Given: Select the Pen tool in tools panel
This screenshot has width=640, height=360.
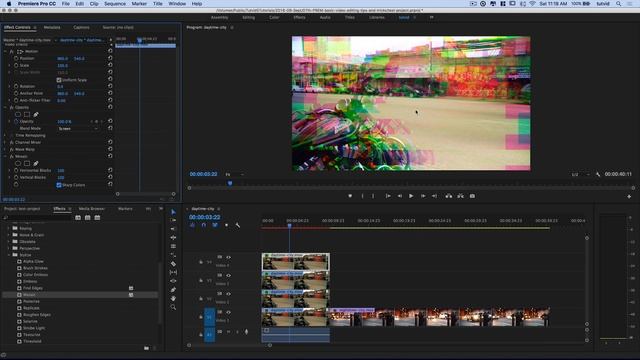Looking at the screenshot, I should tap(173, 290).
